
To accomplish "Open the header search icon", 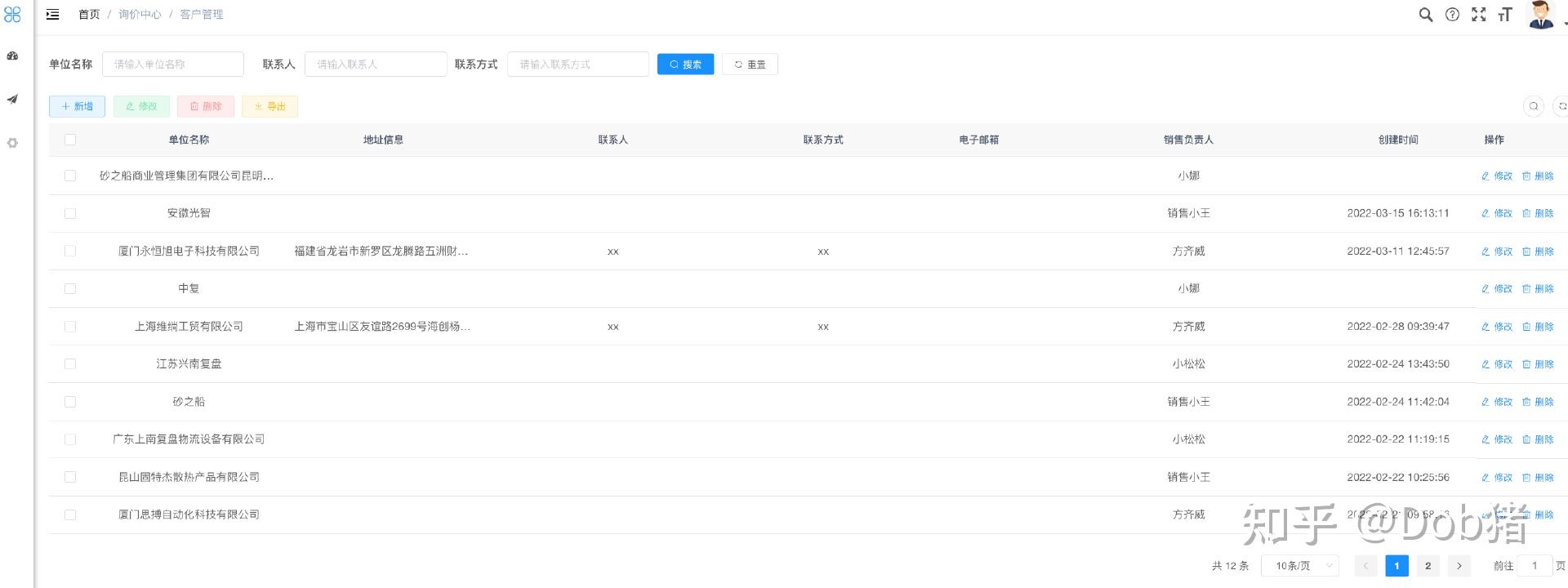I will [x=1426, y=15].
